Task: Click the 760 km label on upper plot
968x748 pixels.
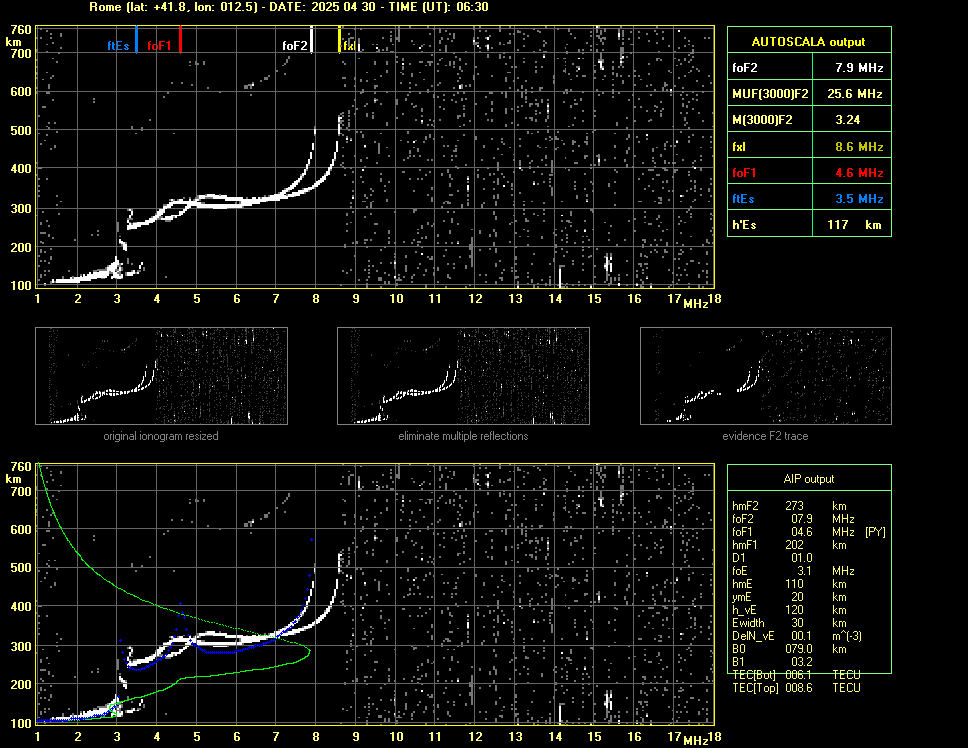Action: pyautogui.click(x=21, y=30)
